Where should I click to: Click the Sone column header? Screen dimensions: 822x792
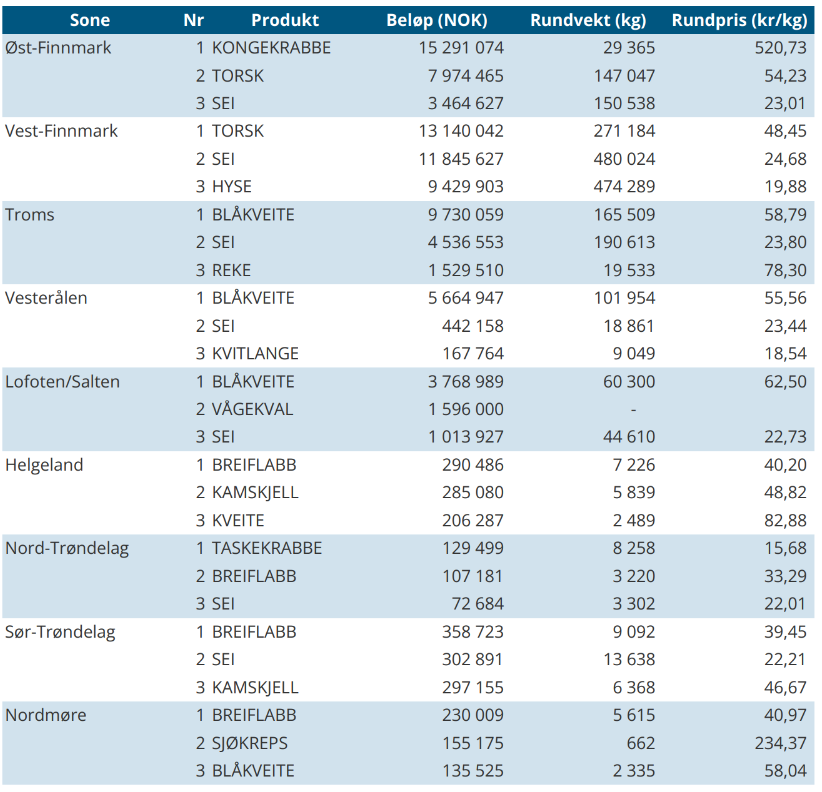[x=90, y=20]
